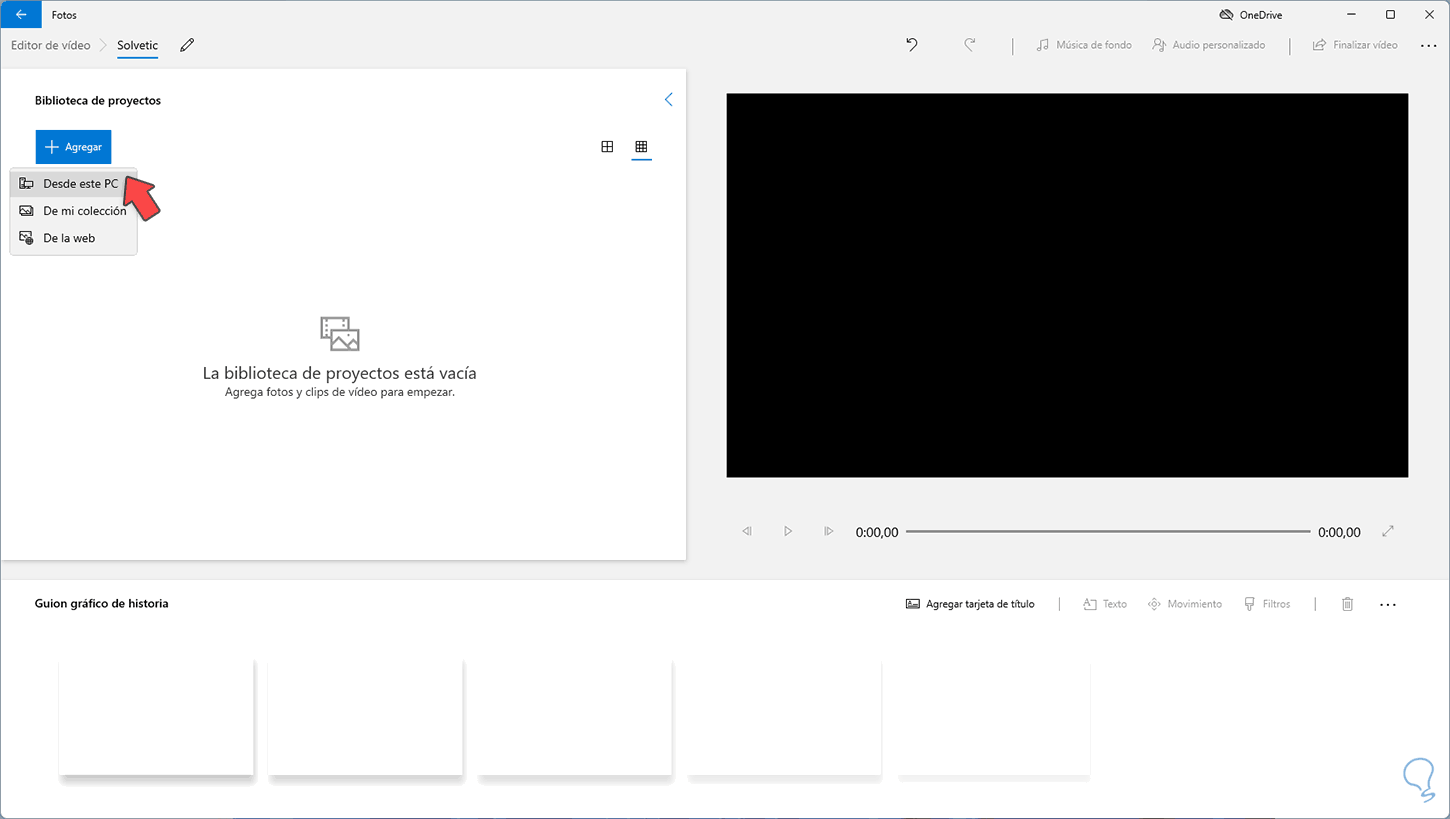
Task: Switch library to medium-size thumbnails view
Action: click(x=607, y=147)
